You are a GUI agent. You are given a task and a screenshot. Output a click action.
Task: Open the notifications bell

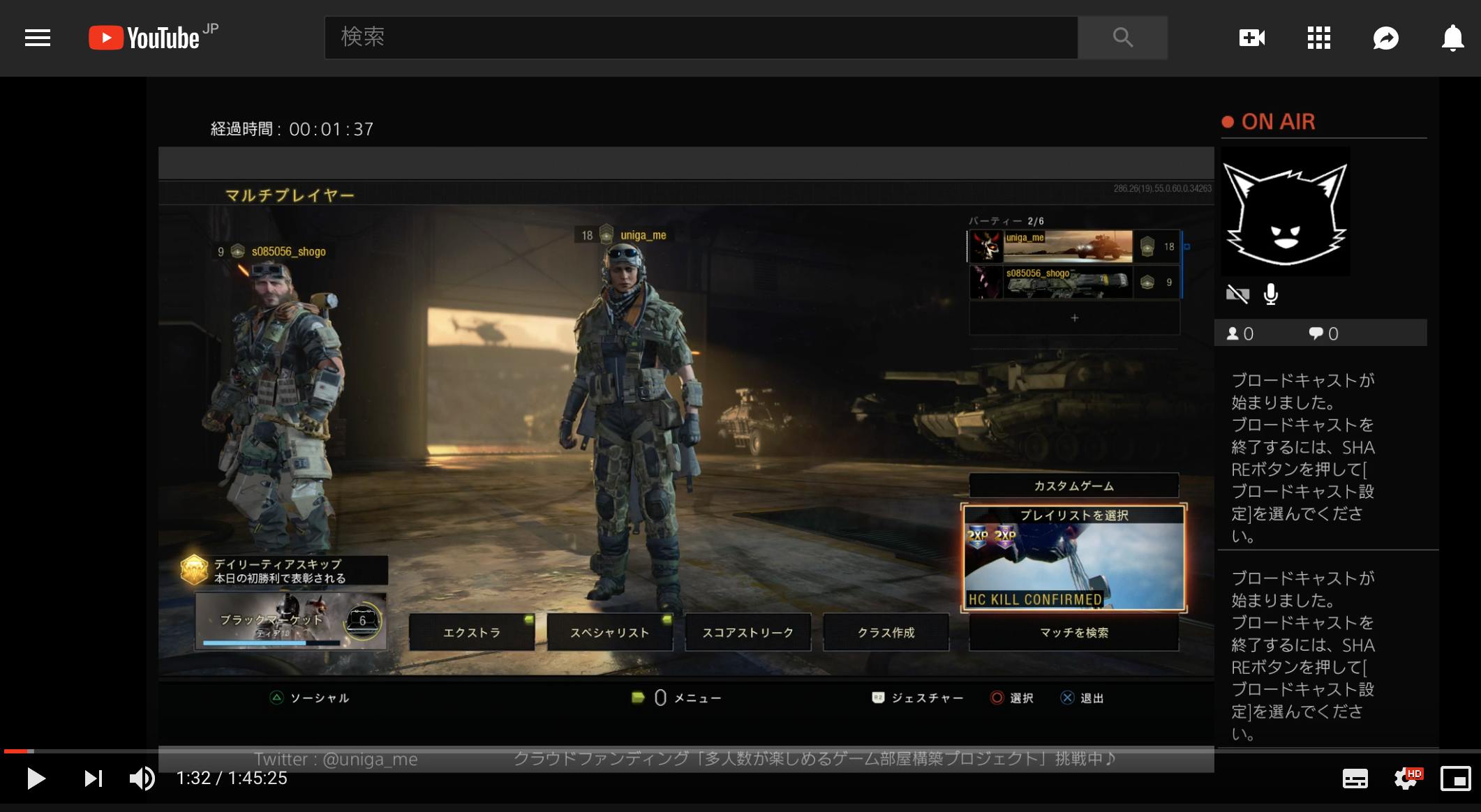[1452, 38]
